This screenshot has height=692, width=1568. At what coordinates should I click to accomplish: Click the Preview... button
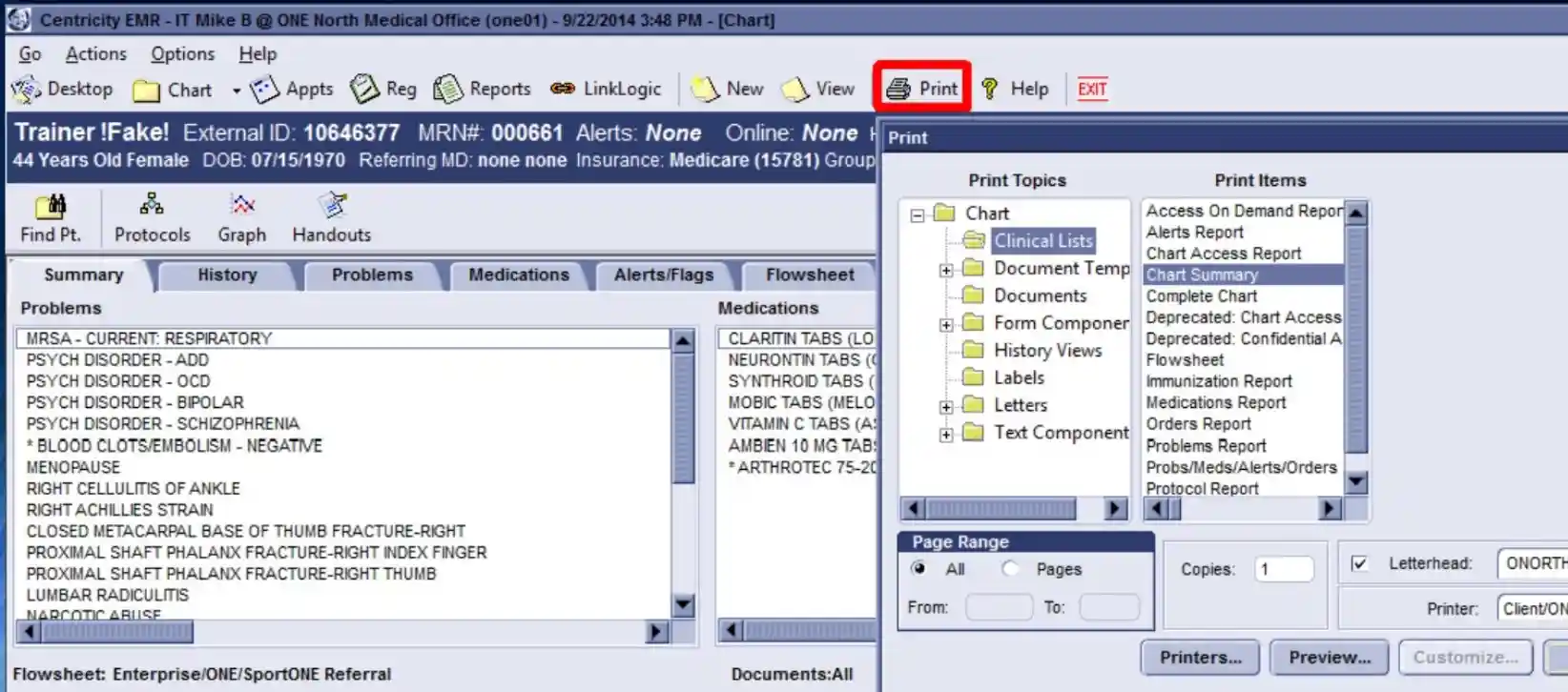coord(1329,657)
